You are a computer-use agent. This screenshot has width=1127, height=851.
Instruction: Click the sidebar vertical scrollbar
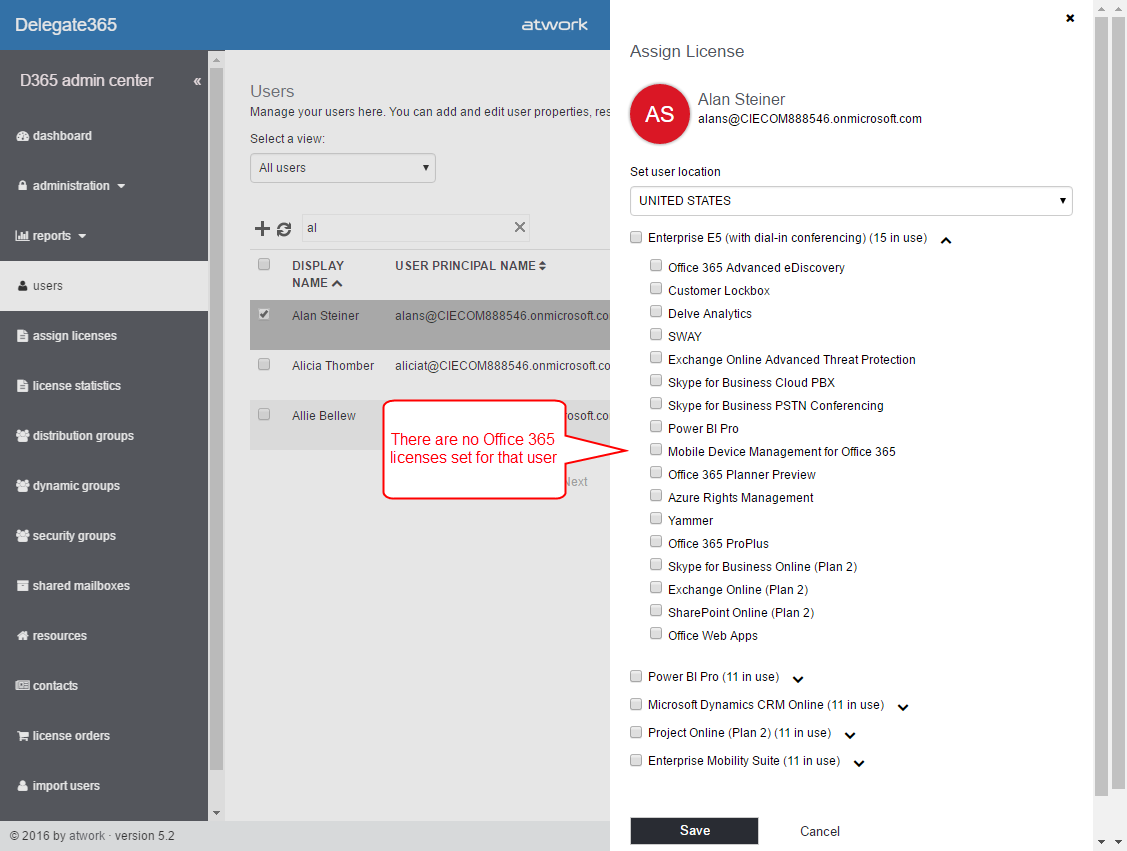pos(216,419)
